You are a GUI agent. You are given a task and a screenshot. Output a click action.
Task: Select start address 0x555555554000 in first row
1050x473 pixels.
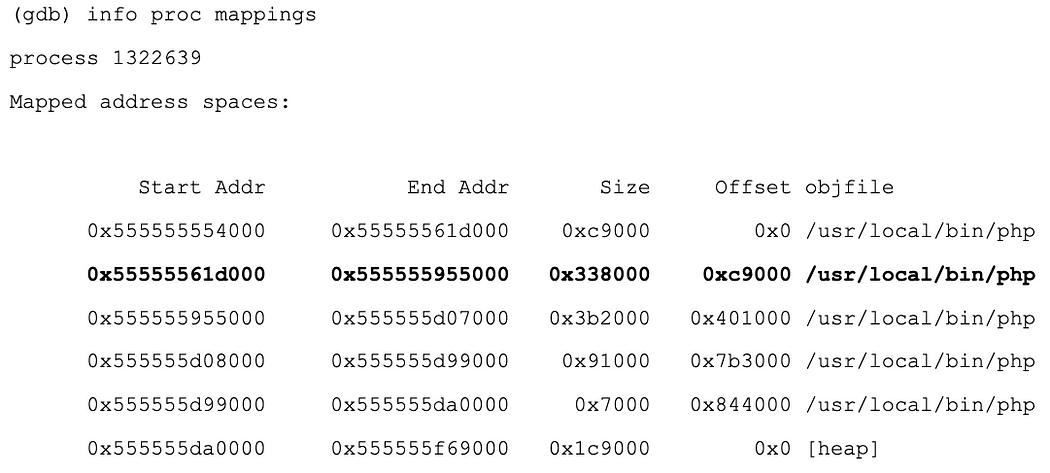point(176,232)
